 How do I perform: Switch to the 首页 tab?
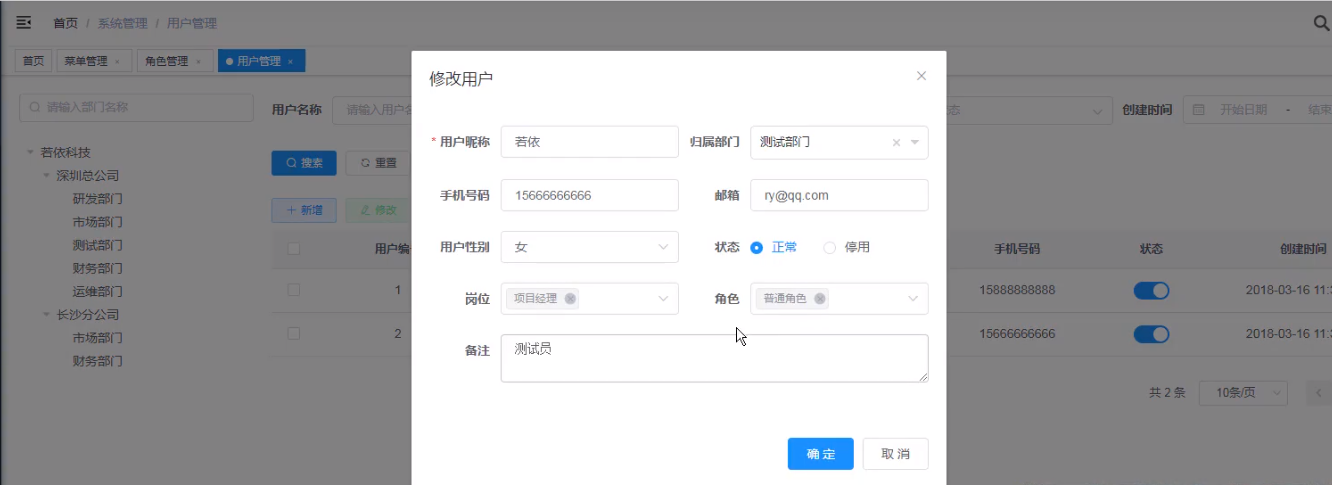[x=34, y=61]
